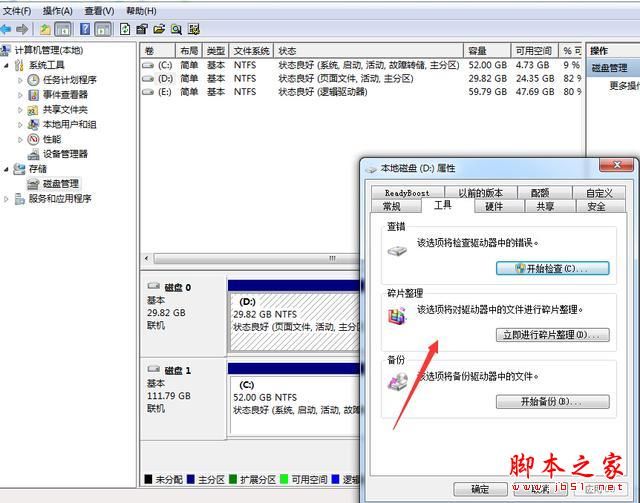The height and width of the screenshot is (503, 640).
Task: Sort by the 可用空间 column header
Action: coord(535,51)
